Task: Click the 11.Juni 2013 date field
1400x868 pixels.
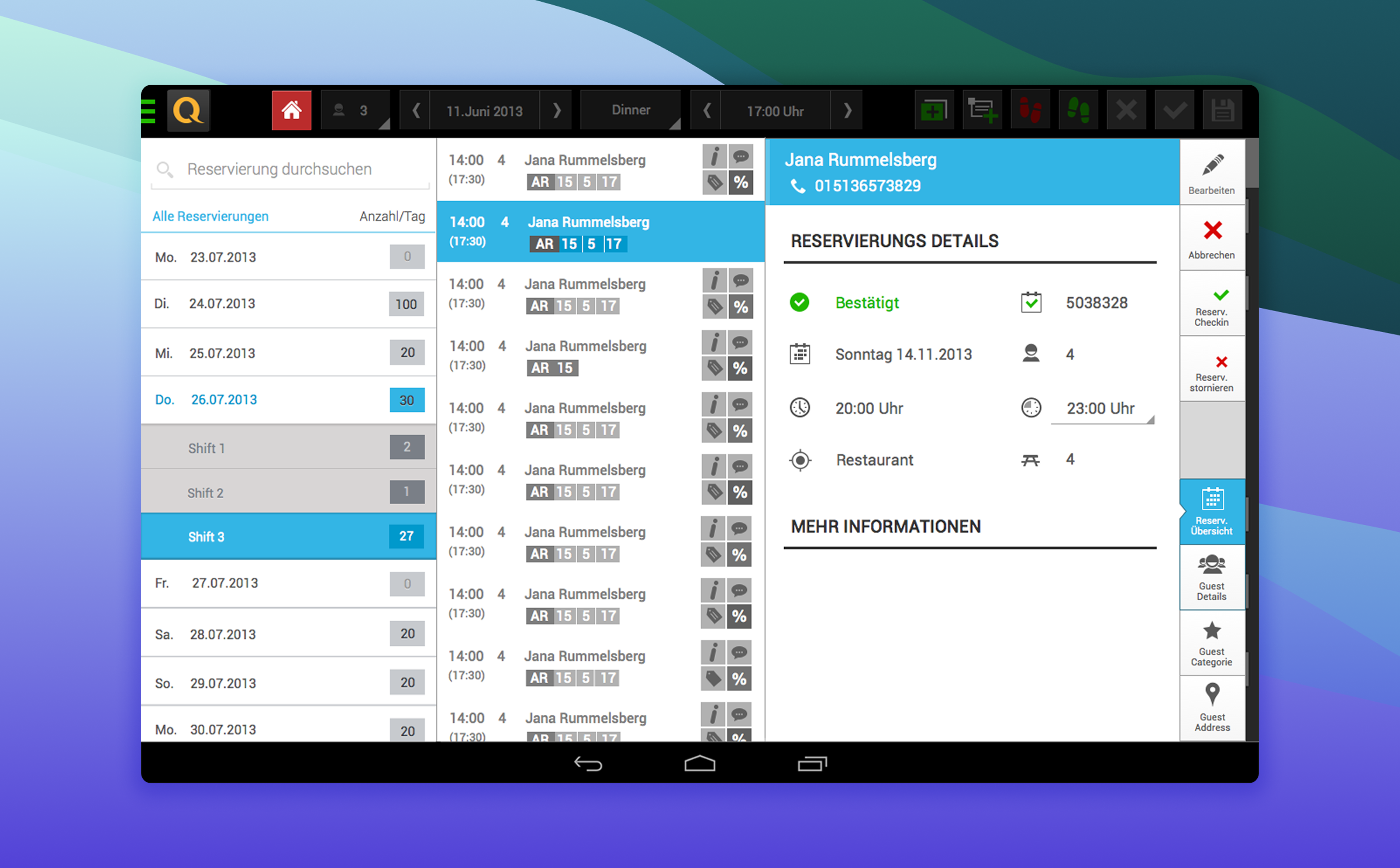Action: [x=485, y=111]
